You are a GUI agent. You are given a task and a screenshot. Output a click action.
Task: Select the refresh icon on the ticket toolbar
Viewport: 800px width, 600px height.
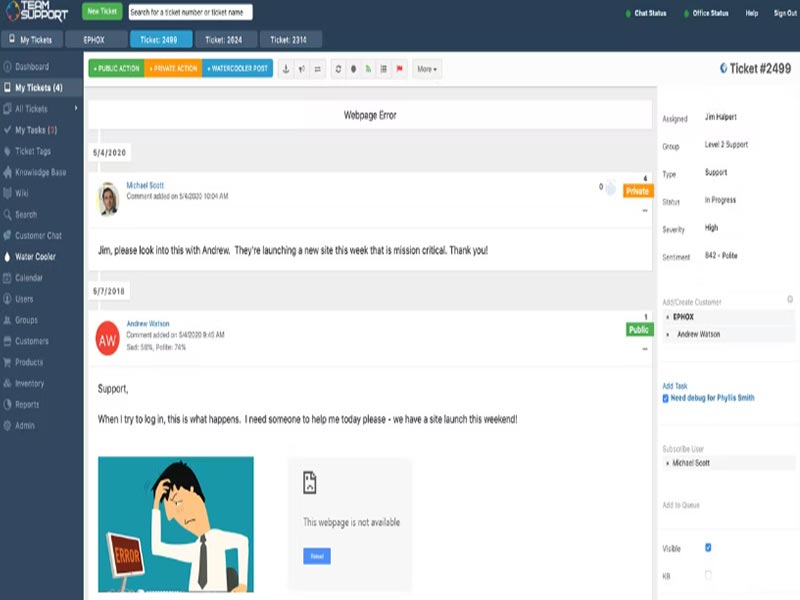(337, 68)
